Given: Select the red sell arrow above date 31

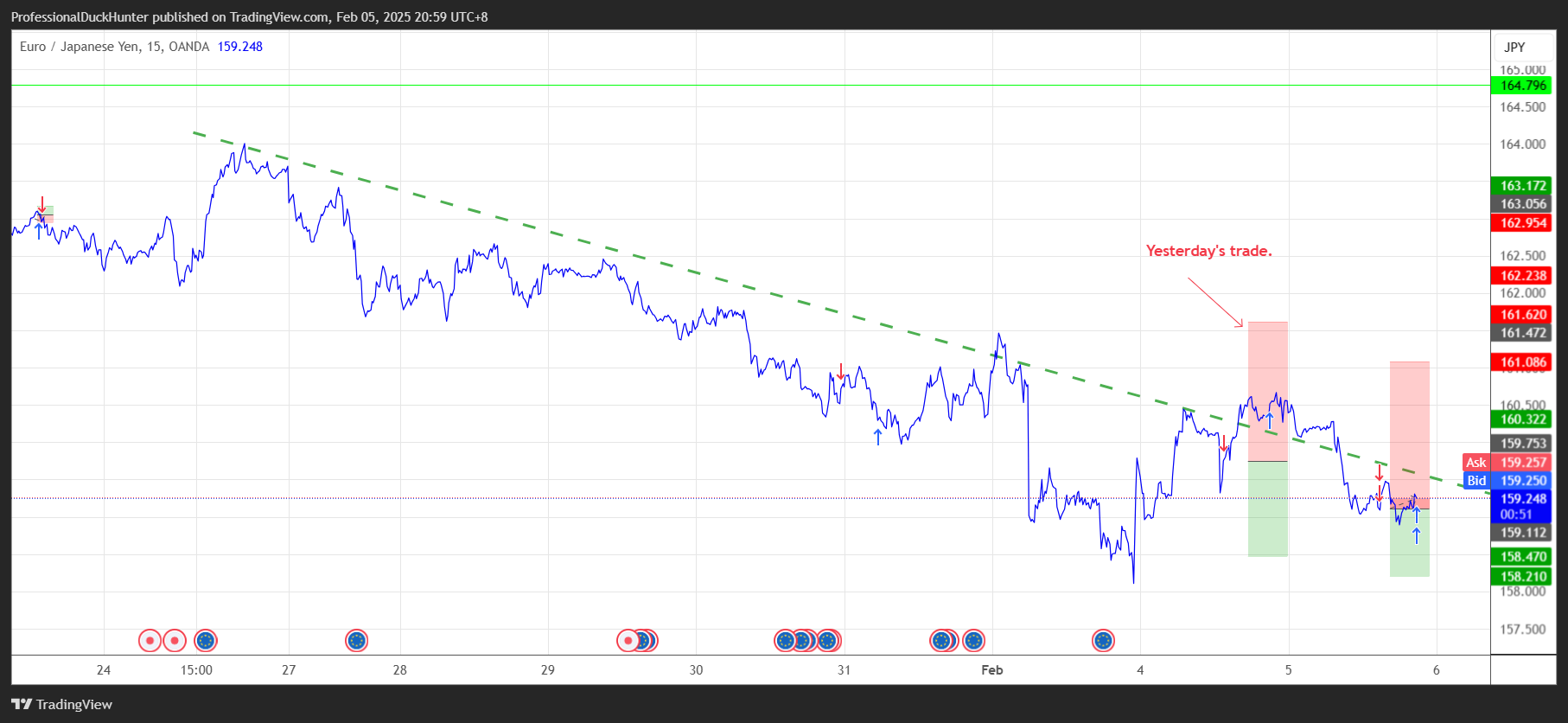Looking at the screenshot, I should point(841,372).
